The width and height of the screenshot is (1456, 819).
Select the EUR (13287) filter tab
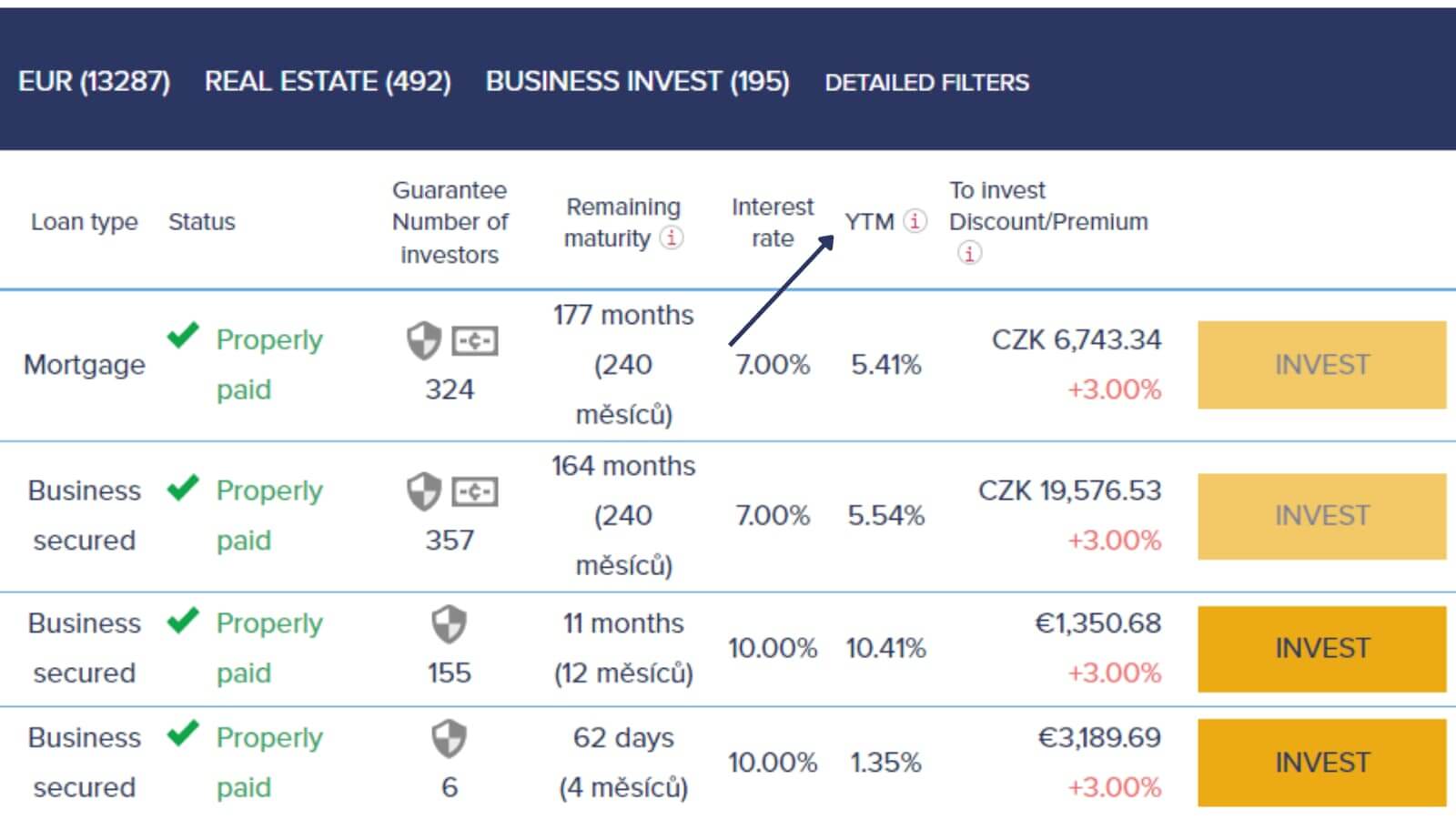click(94, 82)
